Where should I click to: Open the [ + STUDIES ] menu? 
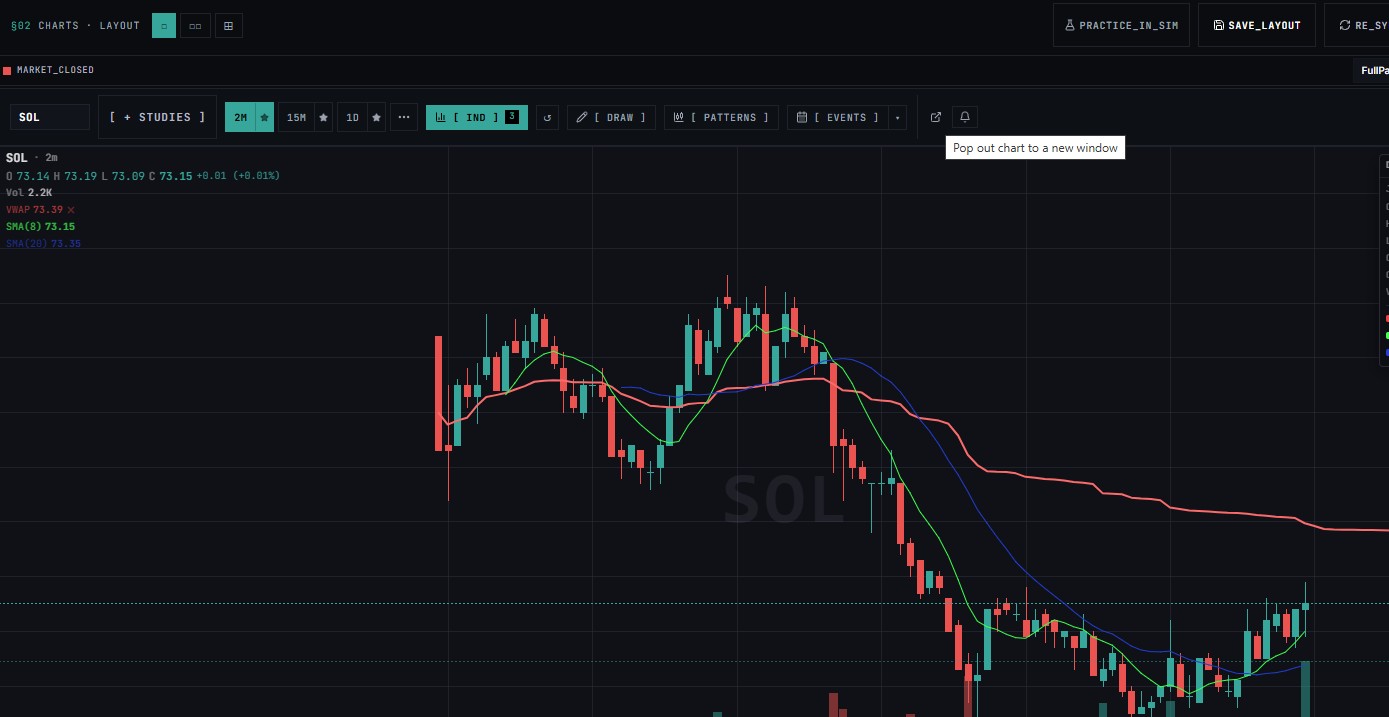pyautogui.click(x=157, y=117)
